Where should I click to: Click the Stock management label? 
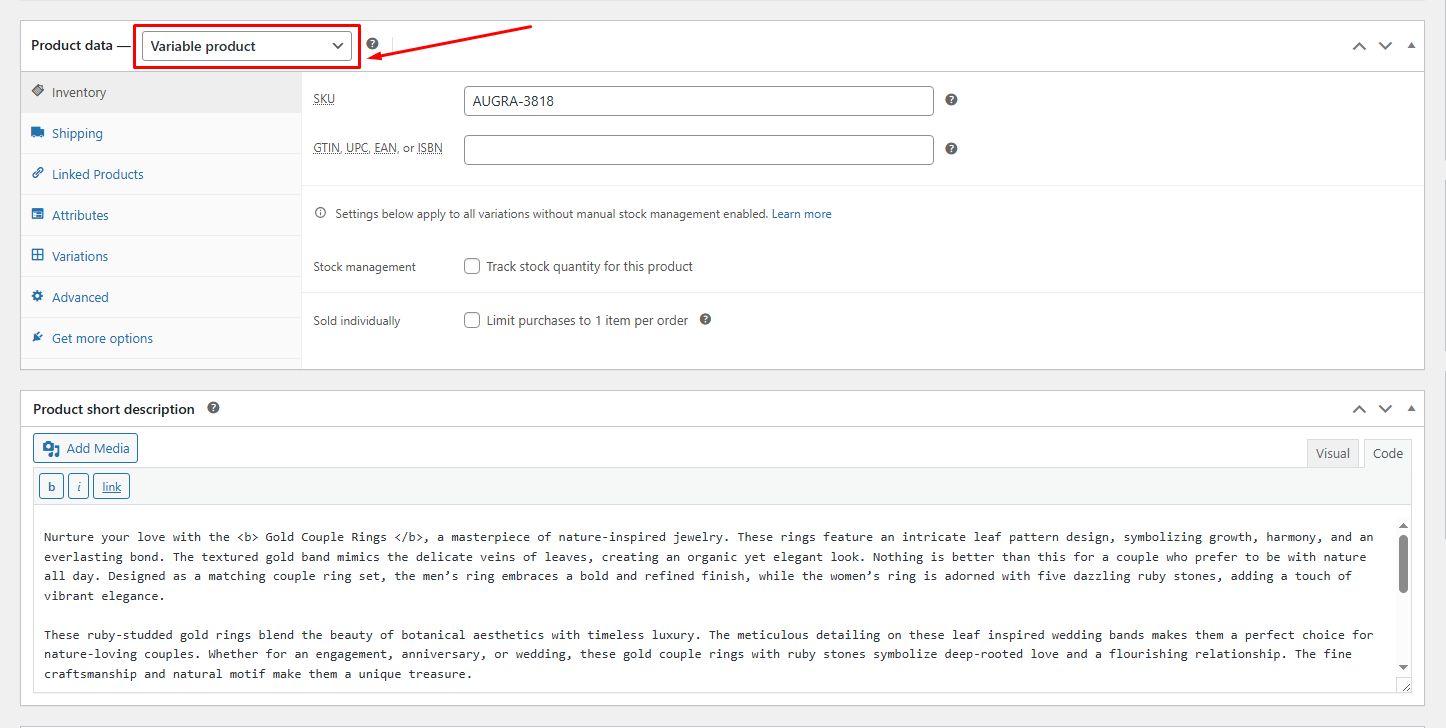[364, 267]
